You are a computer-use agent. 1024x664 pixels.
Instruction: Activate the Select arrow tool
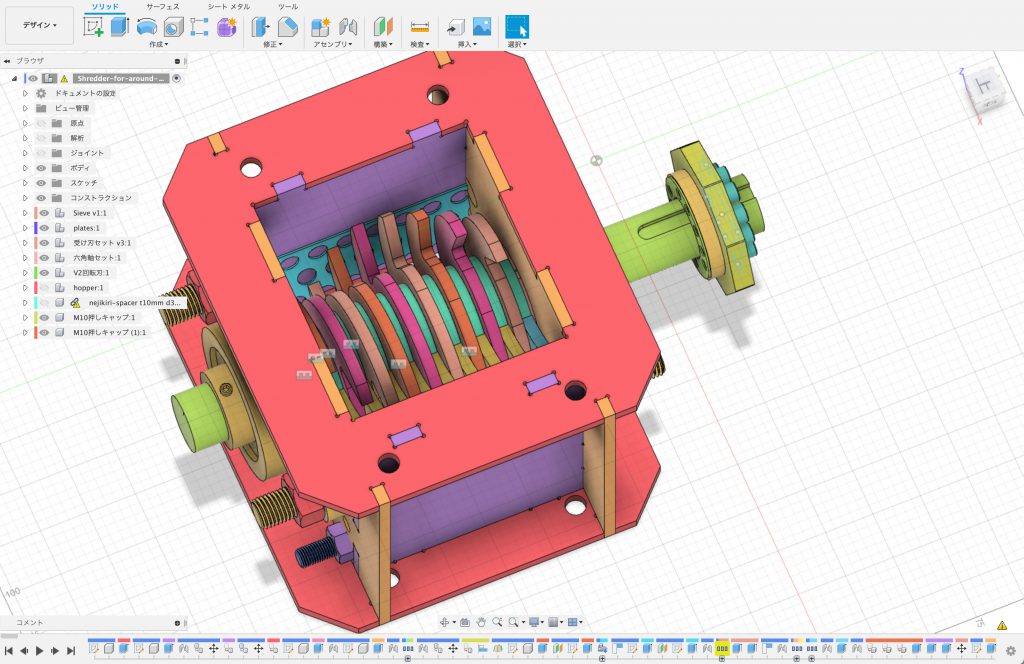(x=517, y=27)
